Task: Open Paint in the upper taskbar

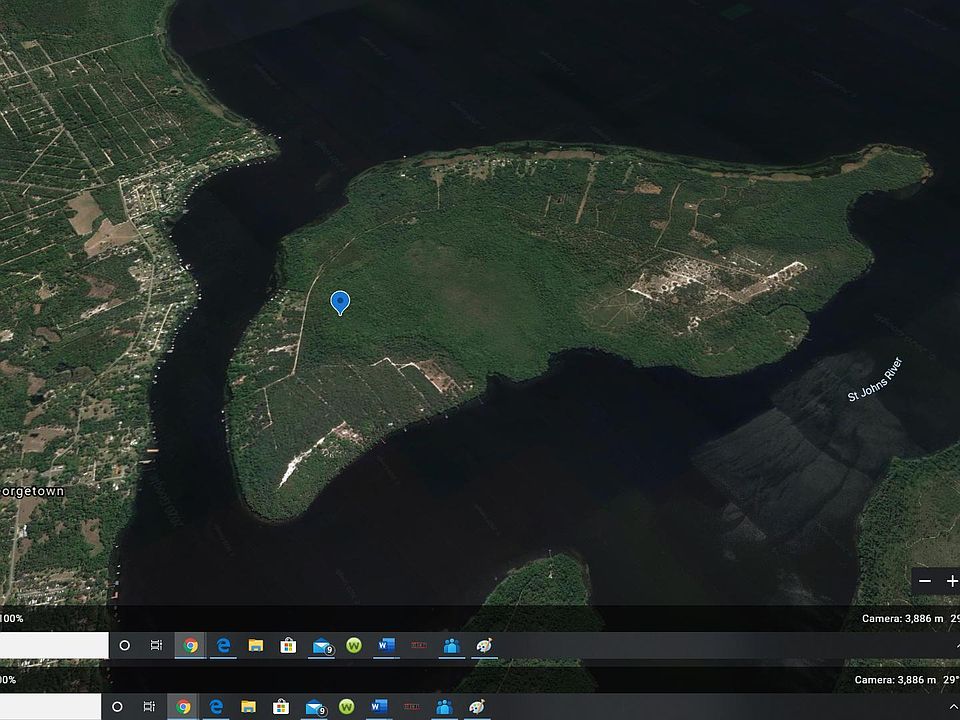Action: 483,646
